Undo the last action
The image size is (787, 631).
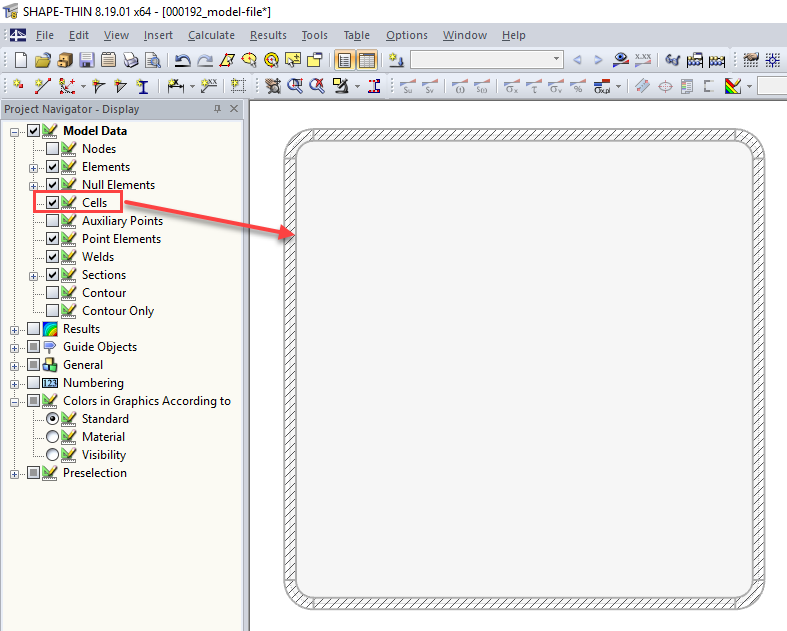pyautogui.click(x=182, y=61)
